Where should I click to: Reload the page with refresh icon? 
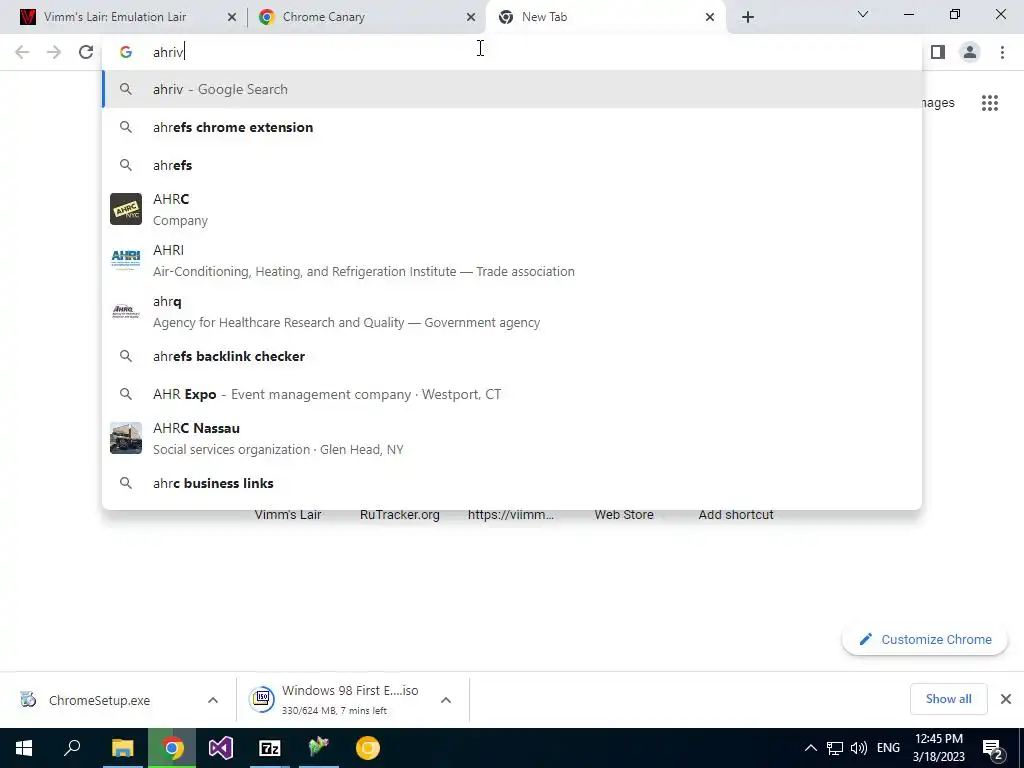(86, 52)
